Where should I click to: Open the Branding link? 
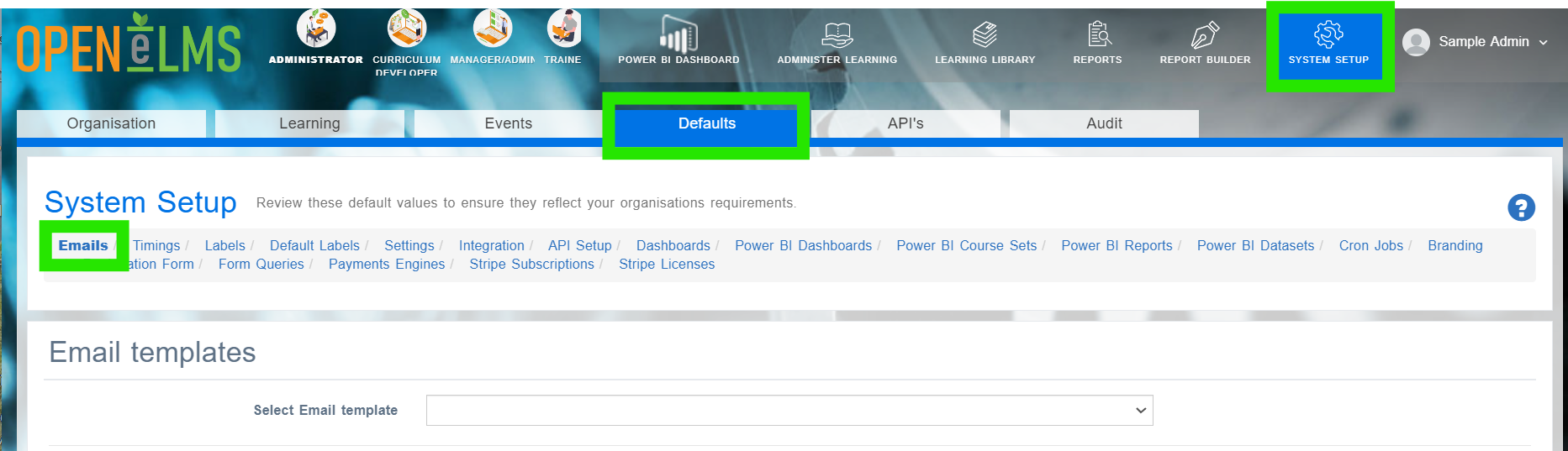tap(1455, 245)
